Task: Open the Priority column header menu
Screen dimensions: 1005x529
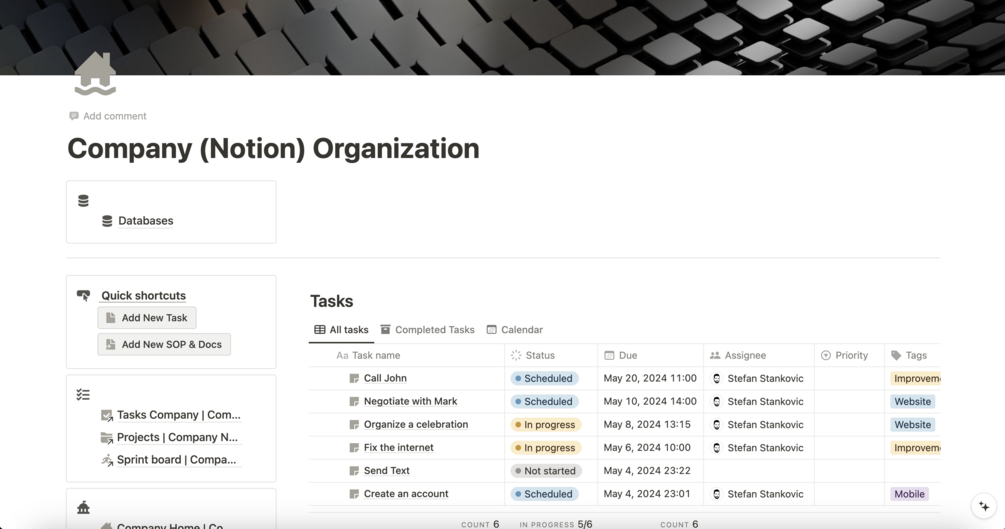Action: click(849, 355)
